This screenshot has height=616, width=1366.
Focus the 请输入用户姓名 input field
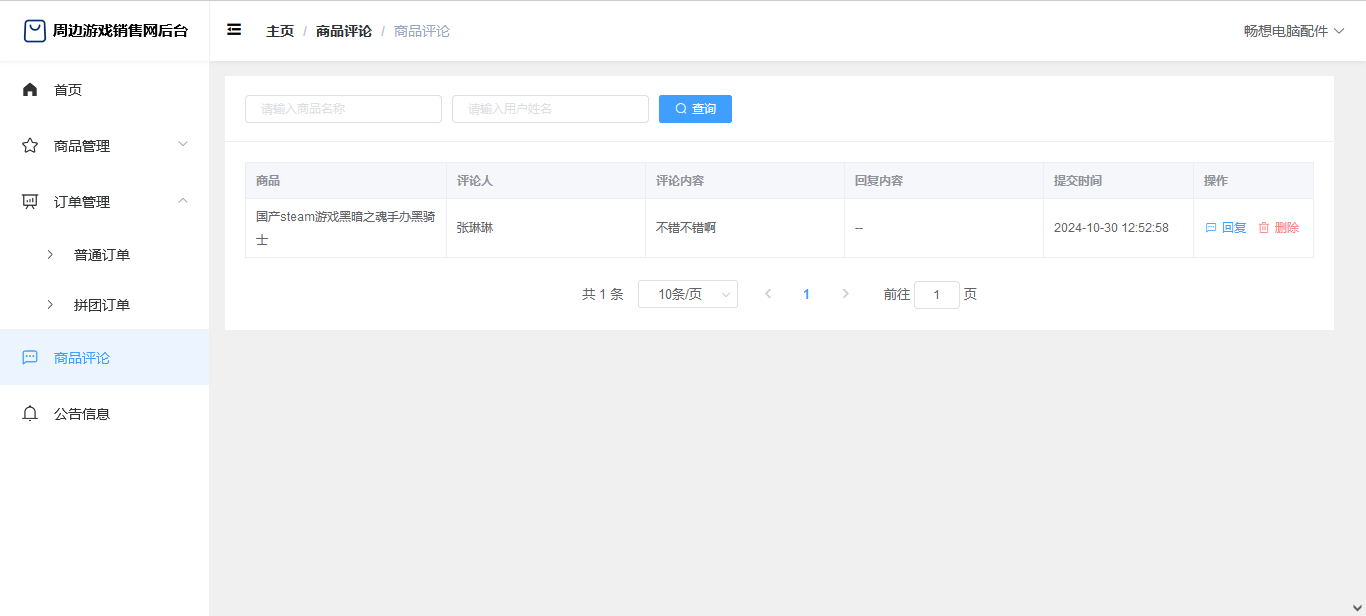coord(550,109)
